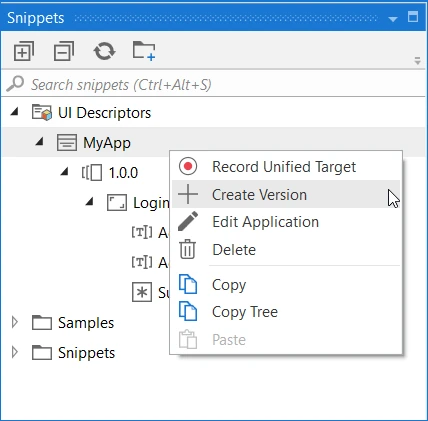Click the search magnifier icon
This screenshot has height=421, width=428.
point(15,84)
